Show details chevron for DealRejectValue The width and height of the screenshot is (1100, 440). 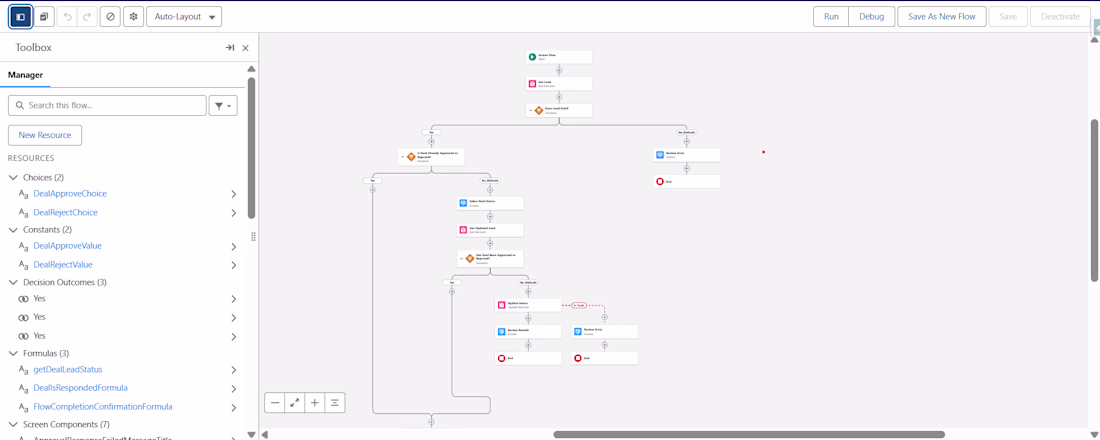coord(234,265)
